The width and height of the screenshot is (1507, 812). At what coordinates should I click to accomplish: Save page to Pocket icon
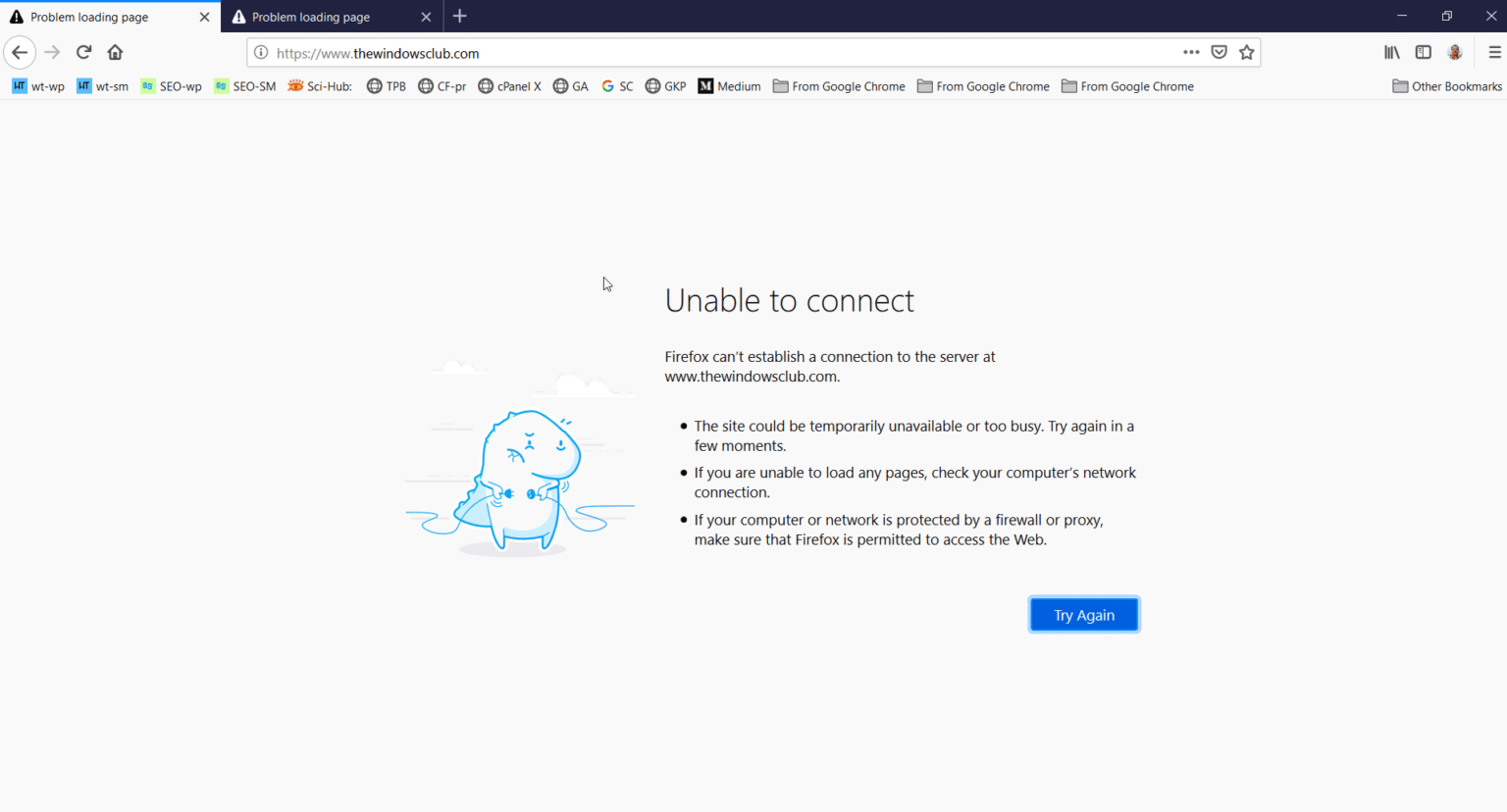pos(1219,52)
